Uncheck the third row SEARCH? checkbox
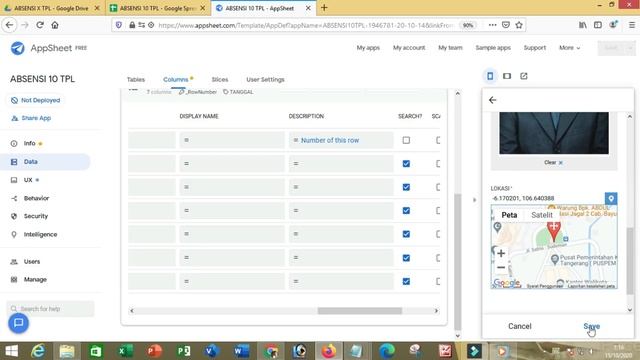 (406, 187)
